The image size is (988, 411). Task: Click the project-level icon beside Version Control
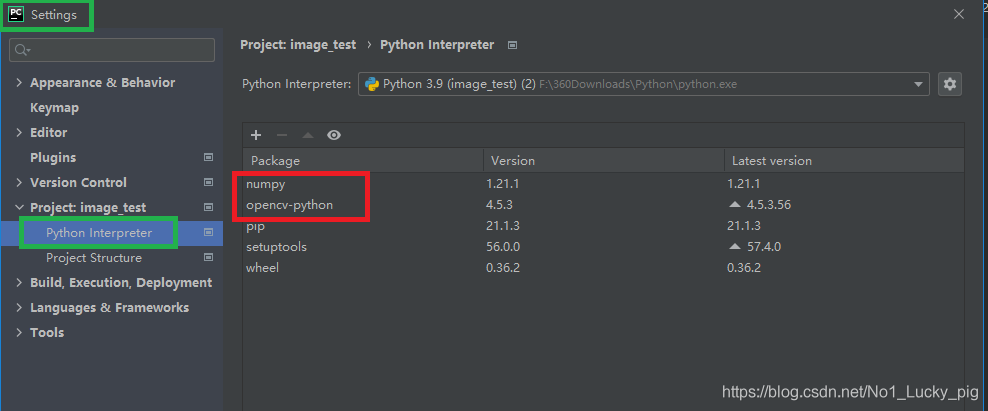pos(209,183)
